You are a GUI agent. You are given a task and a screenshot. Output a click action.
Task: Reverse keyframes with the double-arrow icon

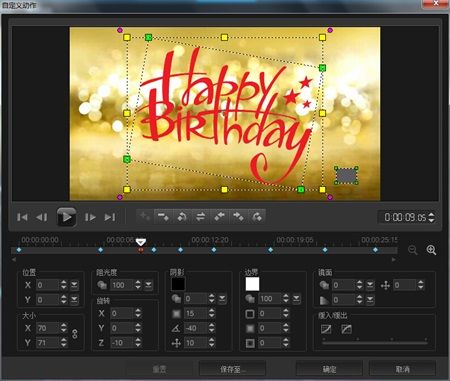pyautogui.click(x=200, y=217)
